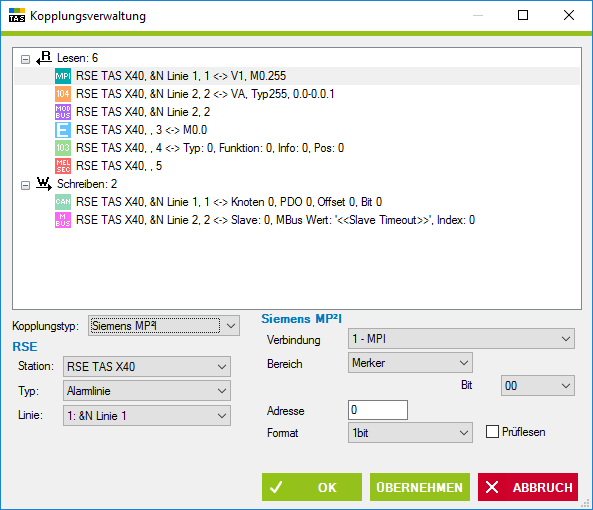Collapse the Schreiben tree node

coord(25,185)
